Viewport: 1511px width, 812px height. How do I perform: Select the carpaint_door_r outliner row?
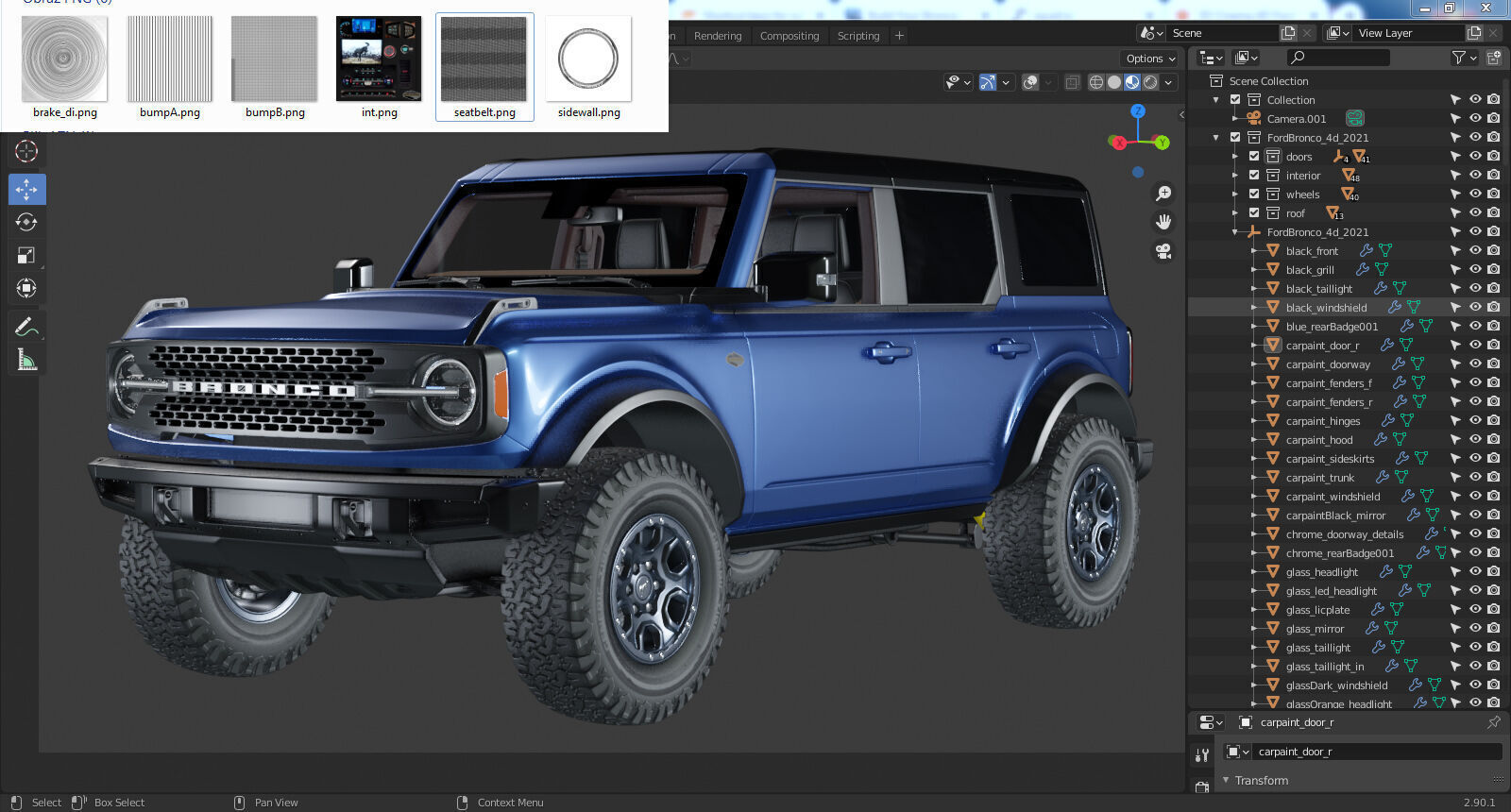(x=1349, y=346)
